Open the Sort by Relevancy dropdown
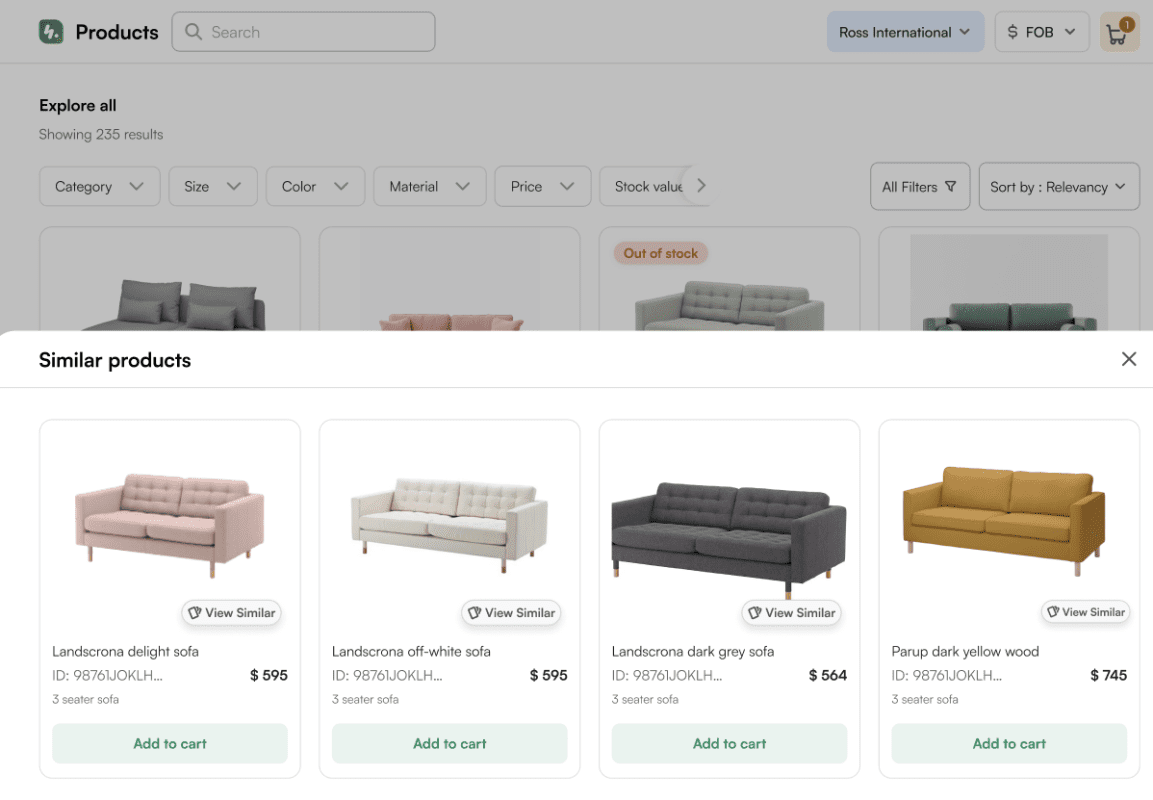1153x800 pixels. (x=1058, y=186)
